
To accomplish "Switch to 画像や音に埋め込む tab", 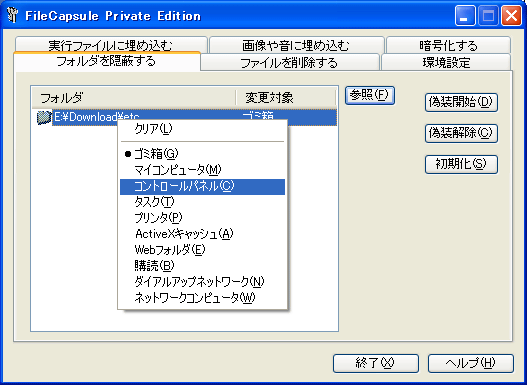I will pos(296,45).
